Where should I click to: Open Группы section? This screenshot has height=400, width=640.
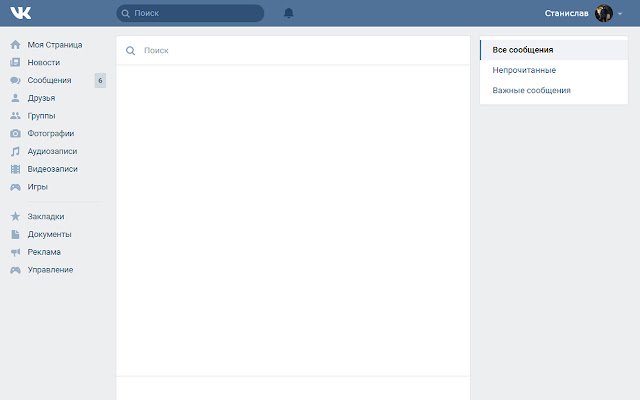tap(41, 116)
